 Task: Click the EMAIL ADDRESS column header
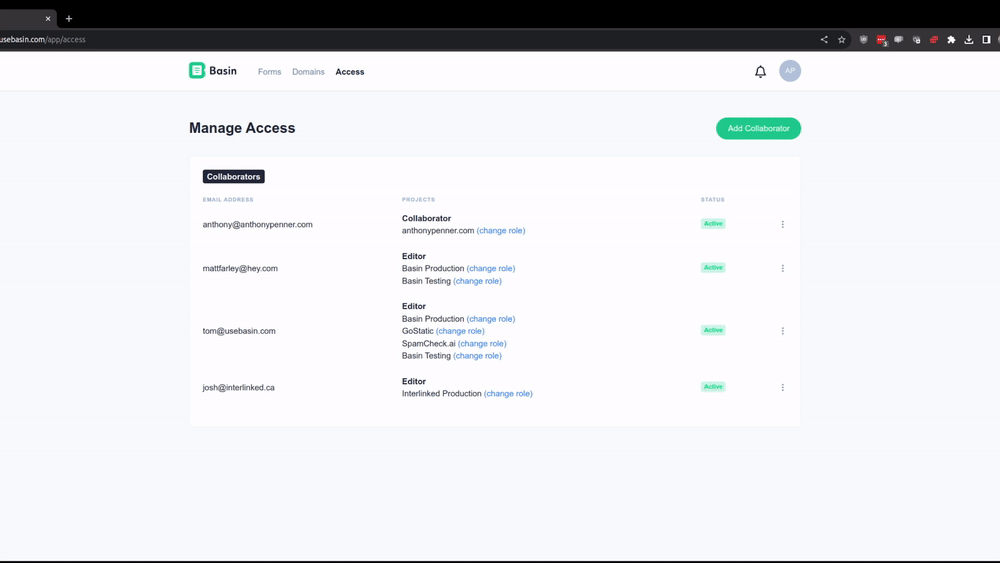point(228,200)
